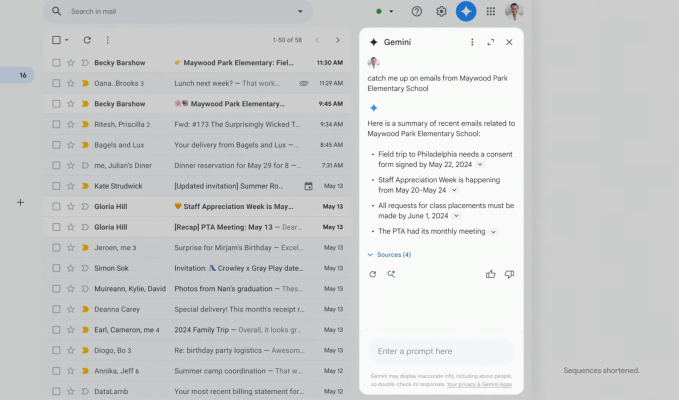Image resolution: width=679 pixels, height=400 pixels.
Task: Open the Help question mark menu
Action: tap(417, 11)
